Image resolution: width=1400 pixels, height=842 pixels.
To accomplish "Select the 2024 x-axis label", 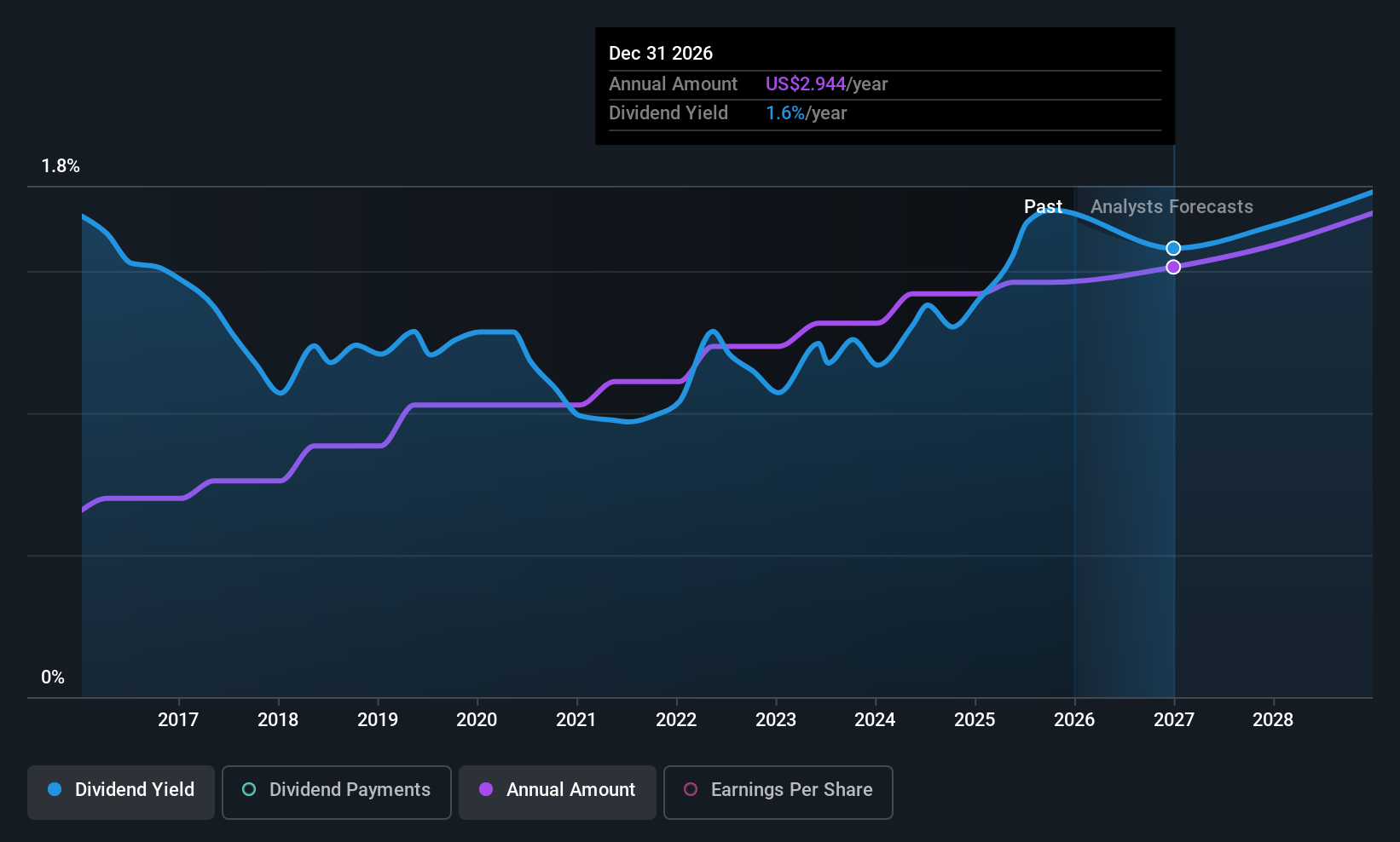I will (x=875, y=720).
